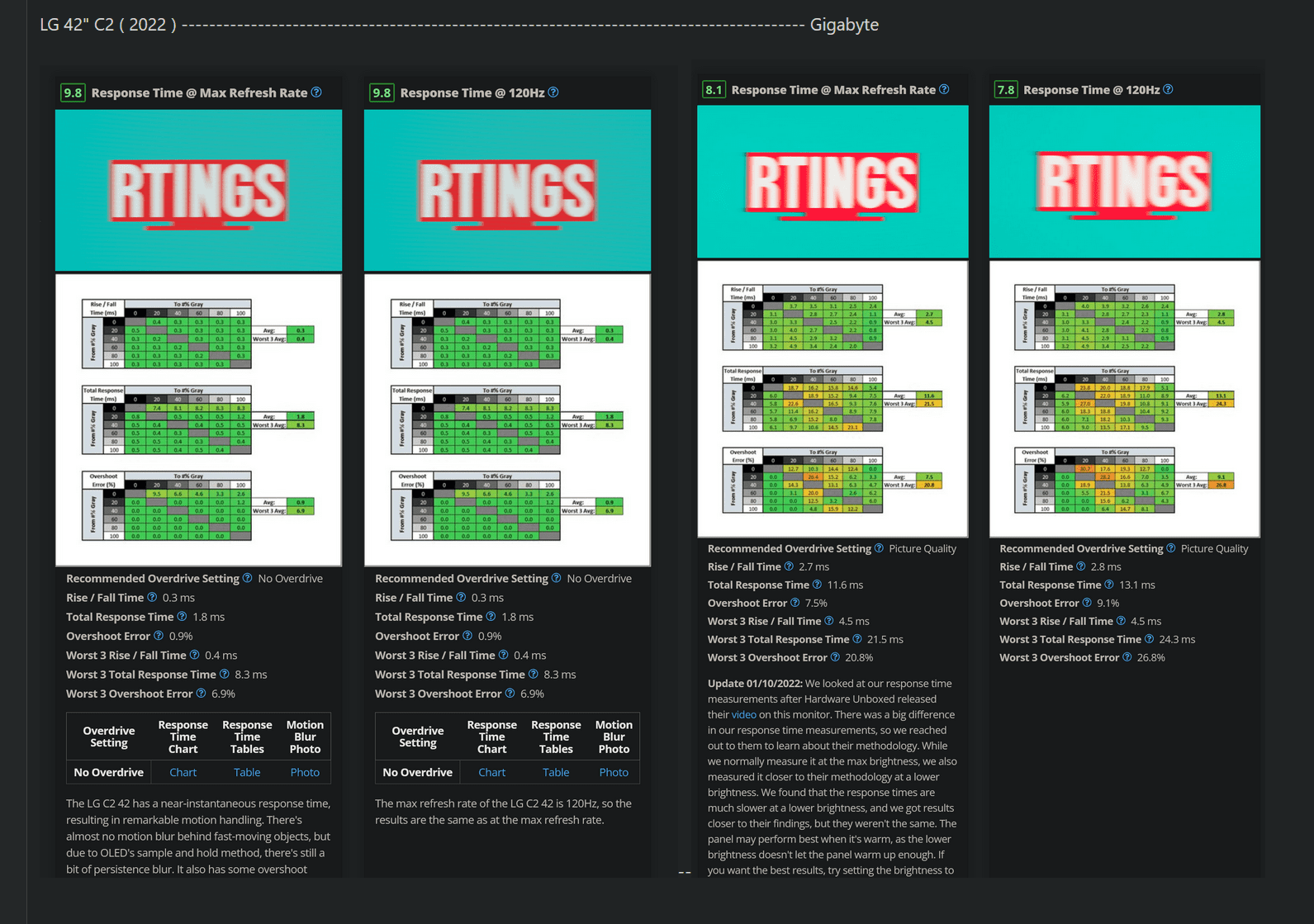Open help for Worst 3 Total Response Time 24.3 ms
The width and height of the screenshot is (1314, 924).
point(1149,639)
